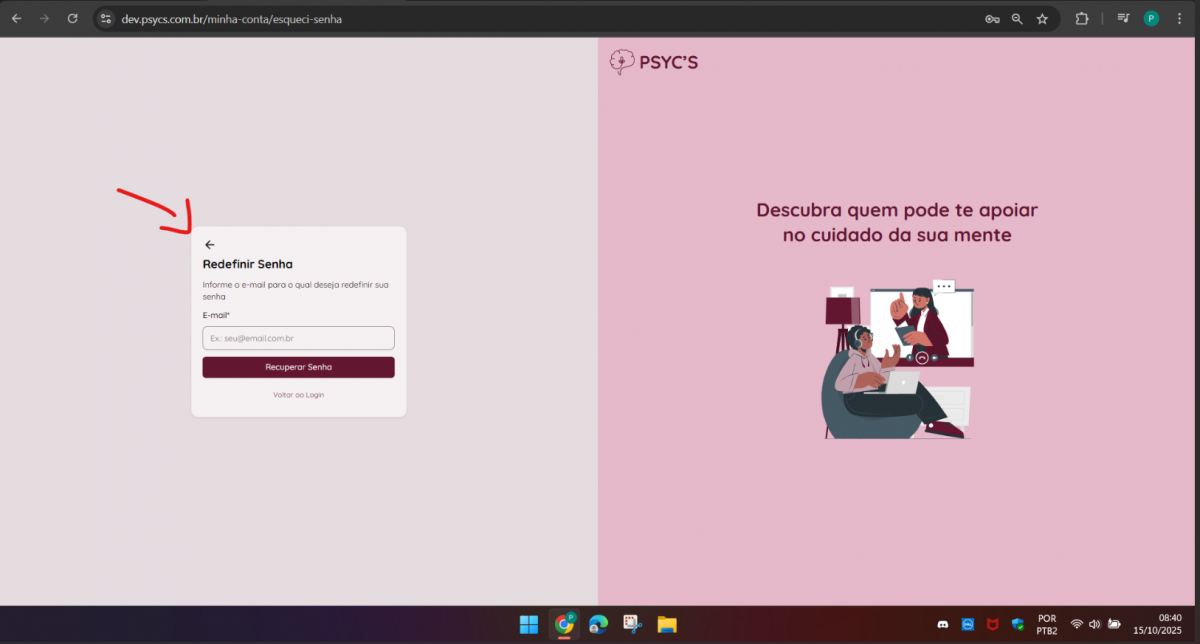Open the Chrome profile avatar
1200x644 pixels.
point(1151,19)
